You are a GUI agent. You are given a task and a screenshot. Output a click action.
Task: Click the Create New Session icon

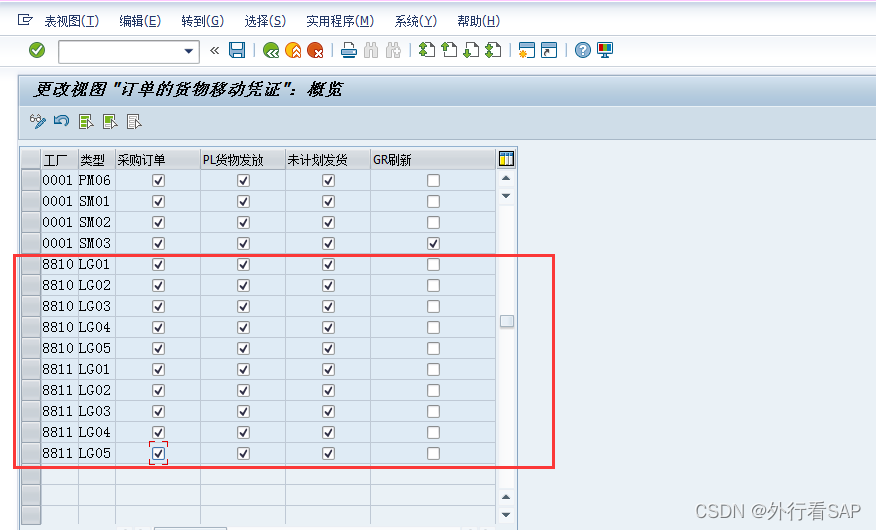point(527,50)
